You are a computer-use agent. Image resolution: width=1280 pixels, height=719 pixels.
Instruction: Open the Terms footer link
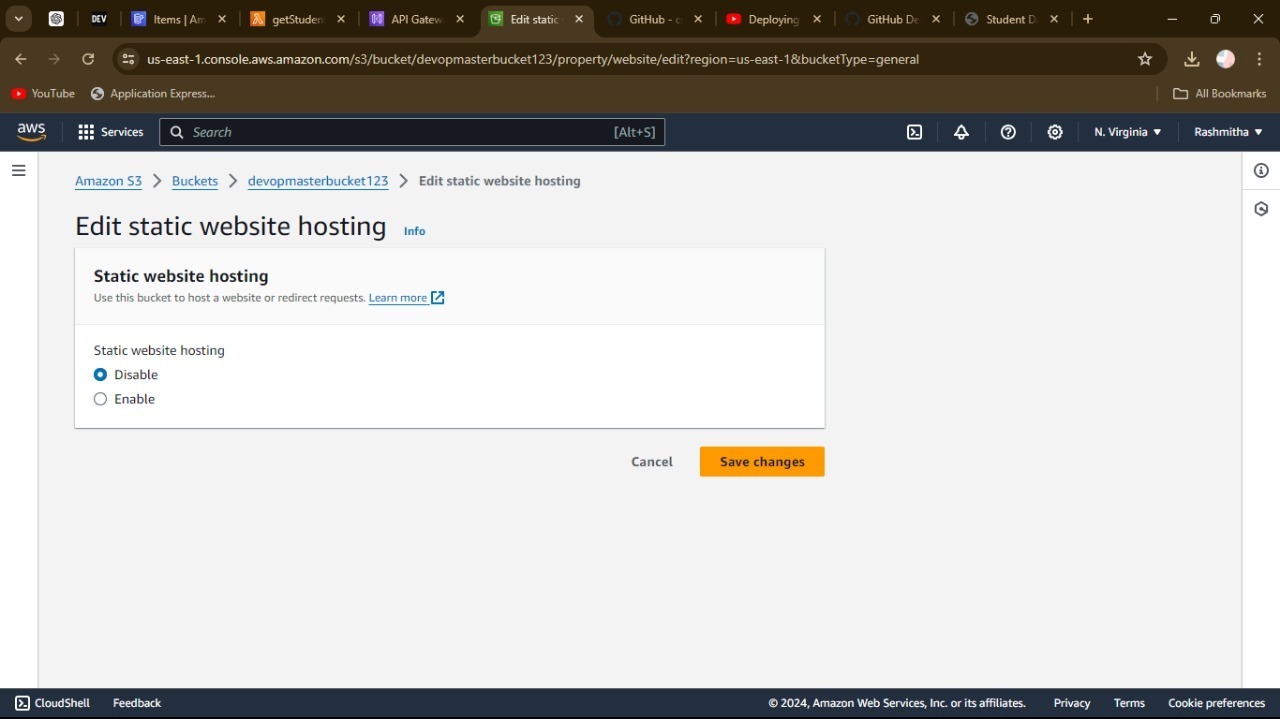1129,703
